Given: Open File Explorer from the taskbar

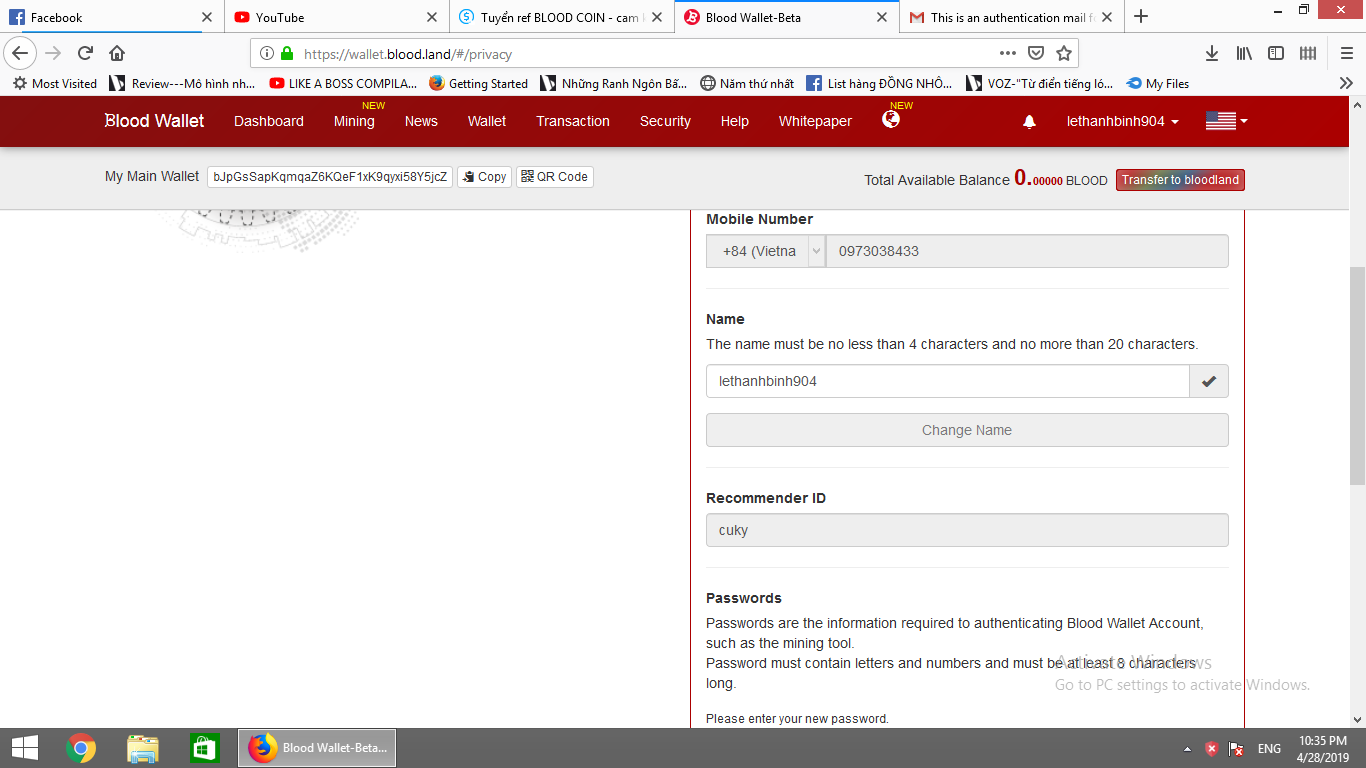Looking at the screenshot, I should pos(143,748).
